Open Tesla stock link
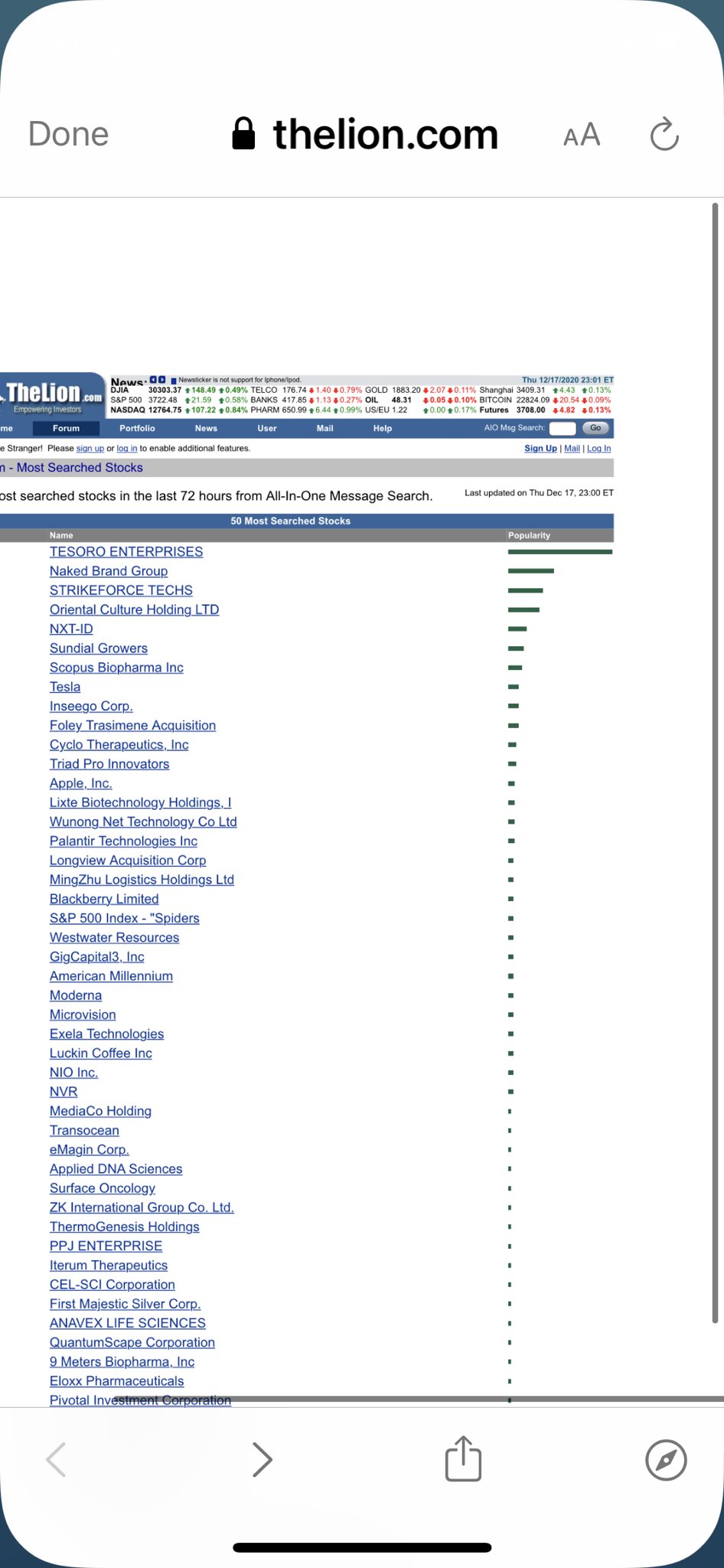Screen dimensions: 724x1568 point(65,687)
